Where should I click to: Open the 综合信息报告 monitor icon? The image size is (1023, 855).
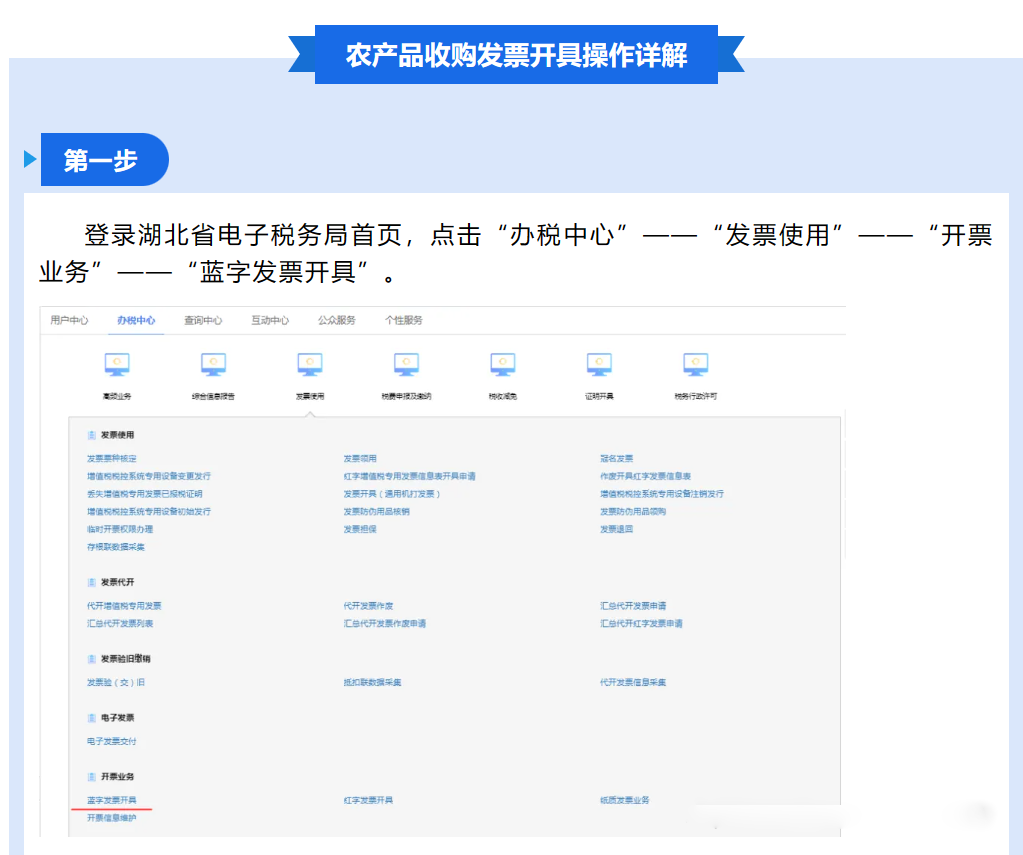click(213, 364)
